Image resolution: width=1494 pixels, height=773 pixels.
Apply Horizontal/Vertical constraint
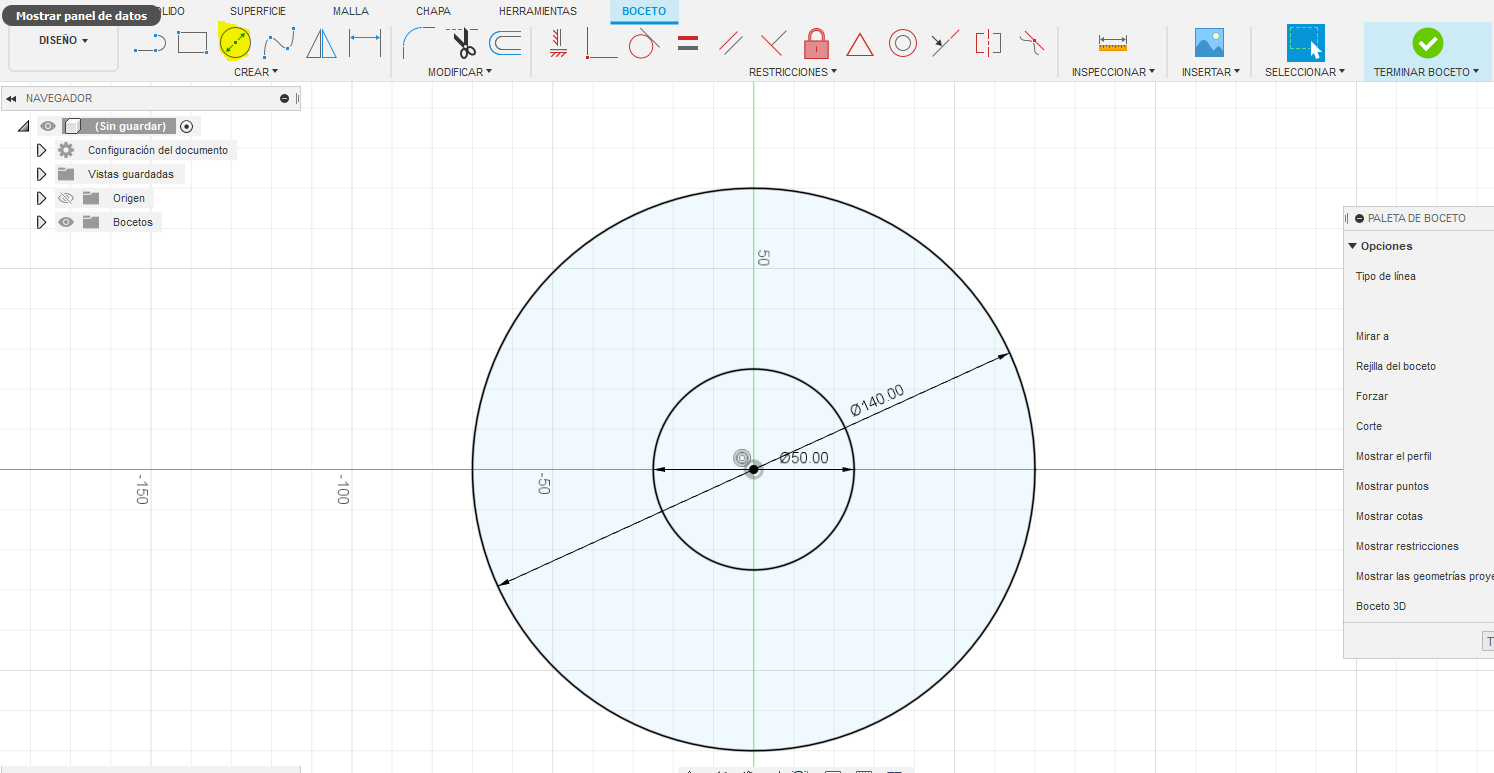click(601, 43)
